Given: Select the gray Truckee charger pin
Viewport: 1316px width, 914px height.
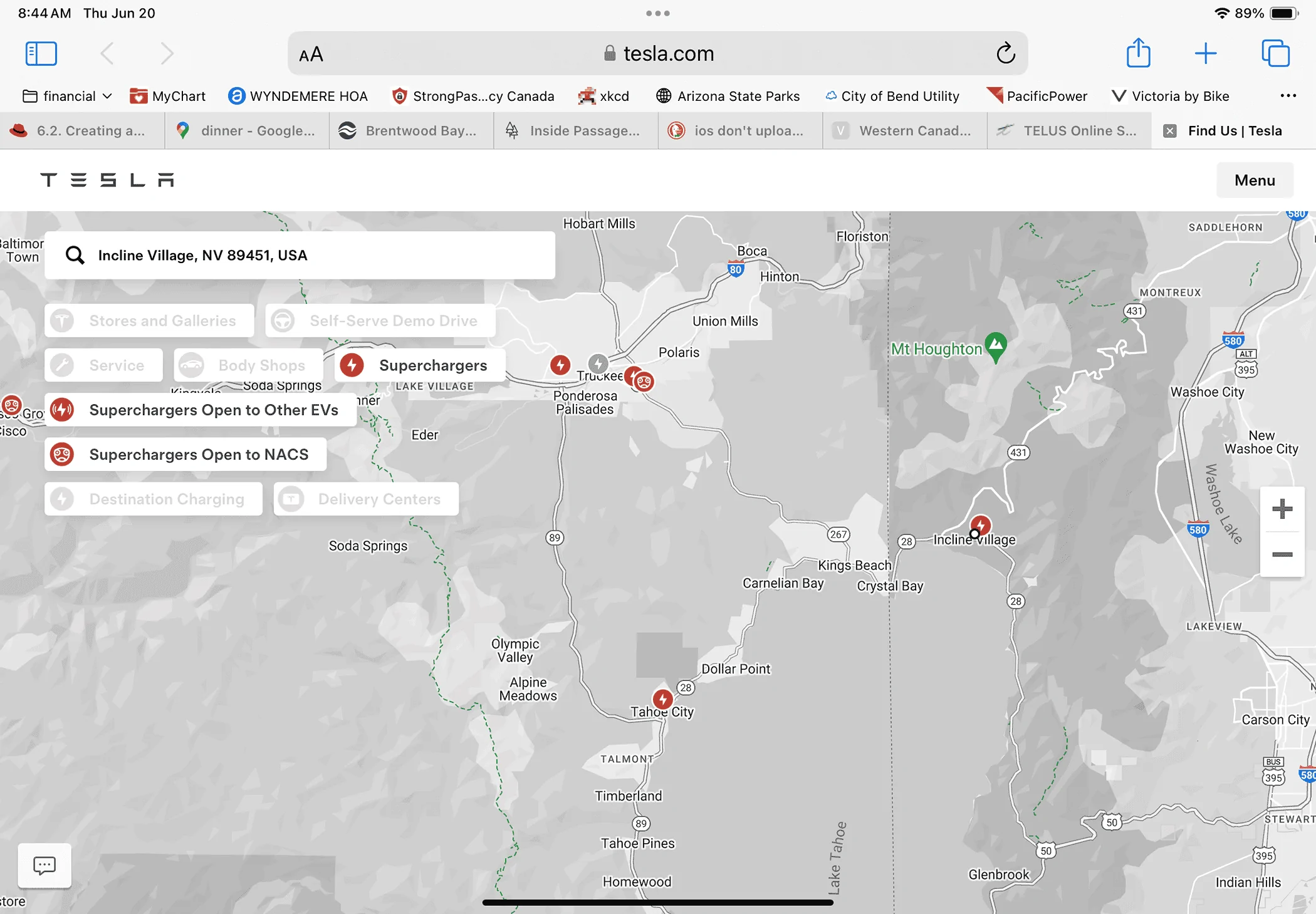Looking at the screenshot, I should (x=598, y=363).
